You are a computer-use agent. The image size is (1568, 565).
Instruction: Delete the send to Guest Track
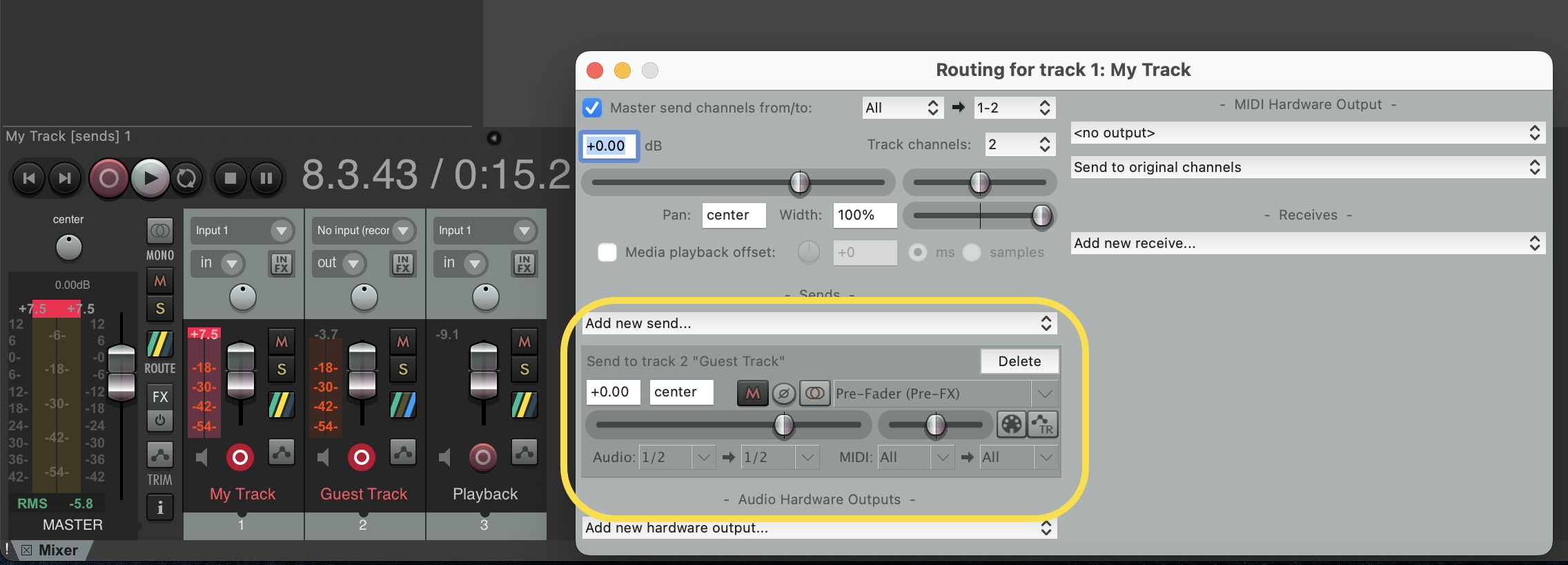coord(1019,361)
